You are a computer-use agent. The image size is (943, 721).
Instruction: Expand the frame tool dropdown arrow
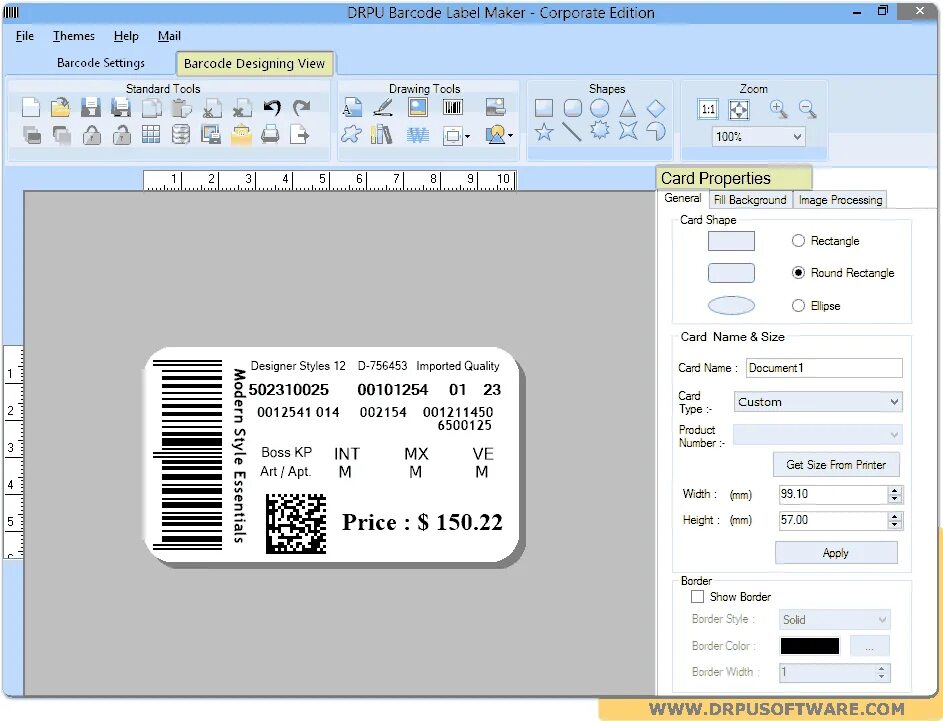(x=467, y=137)
